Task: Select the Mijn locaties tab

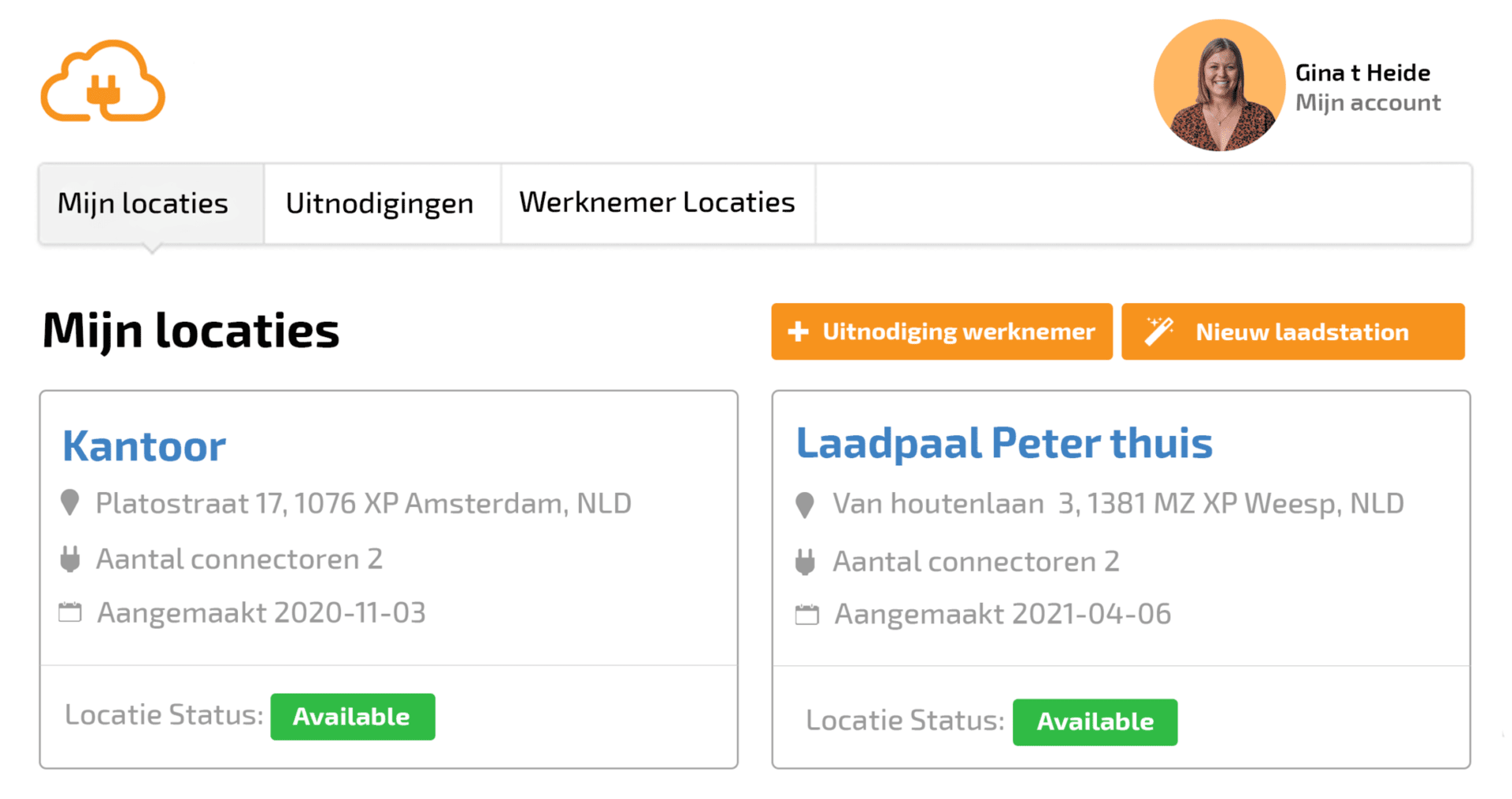Action: coord(143,204)
